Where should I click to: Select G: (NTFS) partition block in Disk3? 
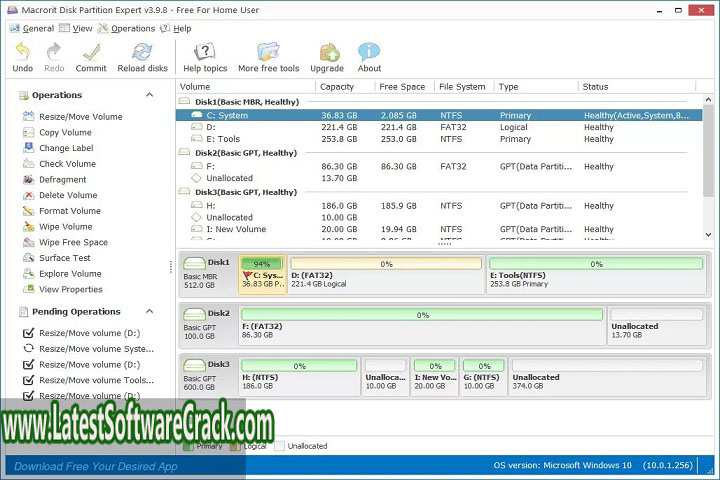click(x=484, y=376)
